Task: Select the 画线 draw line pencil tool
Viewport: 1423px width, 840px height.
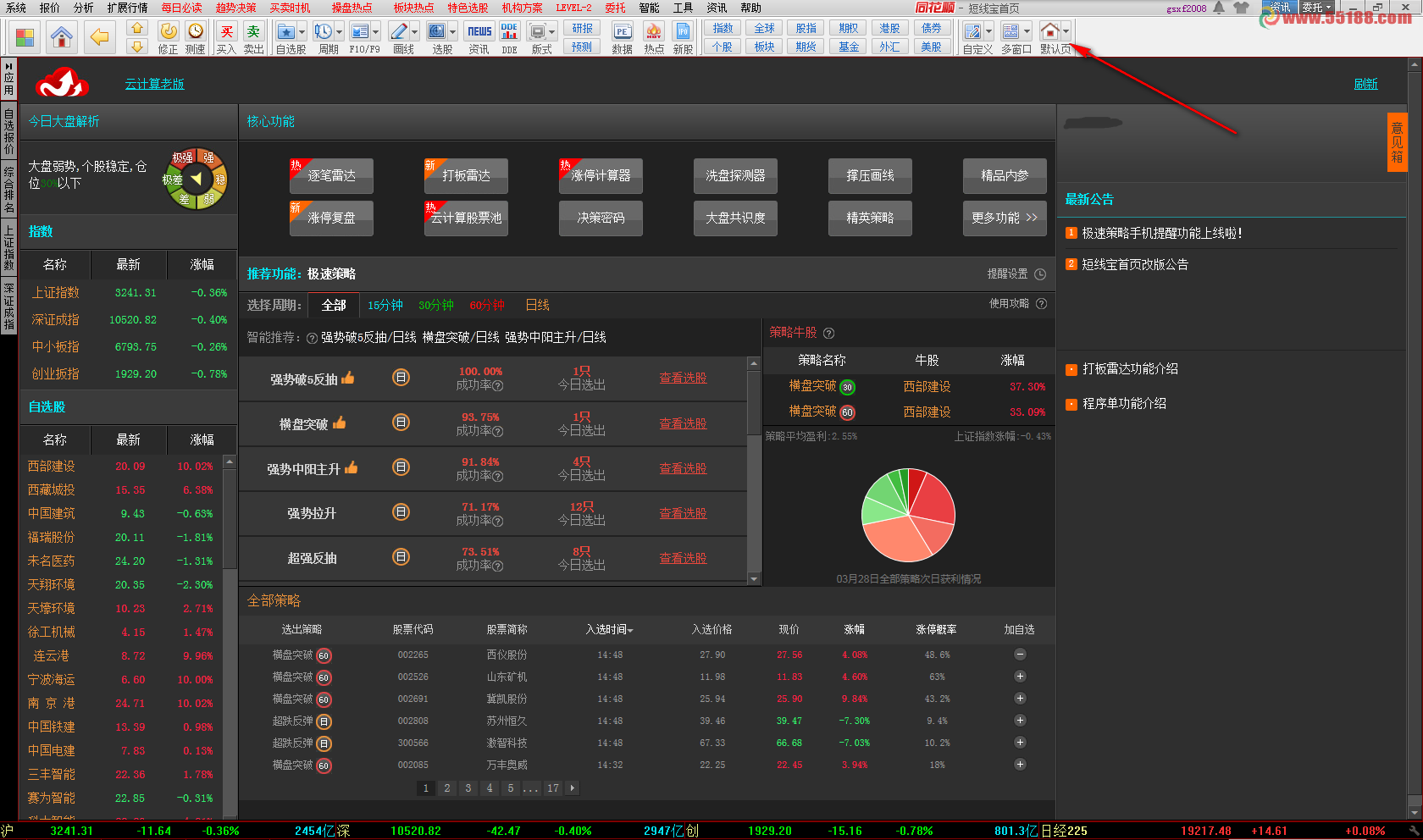Action: coord(398,32)
